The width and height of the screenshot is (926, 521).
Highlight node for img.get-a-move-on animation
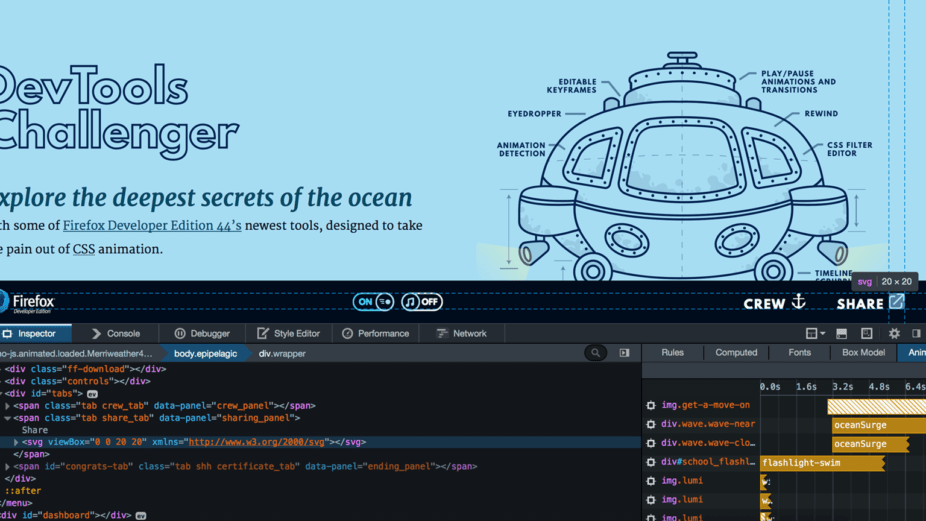[651, 405]
